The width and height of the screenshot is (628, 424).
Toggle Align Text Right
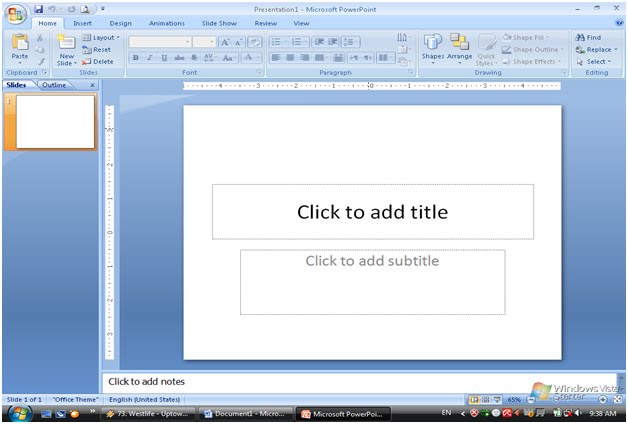click(304, 58)
